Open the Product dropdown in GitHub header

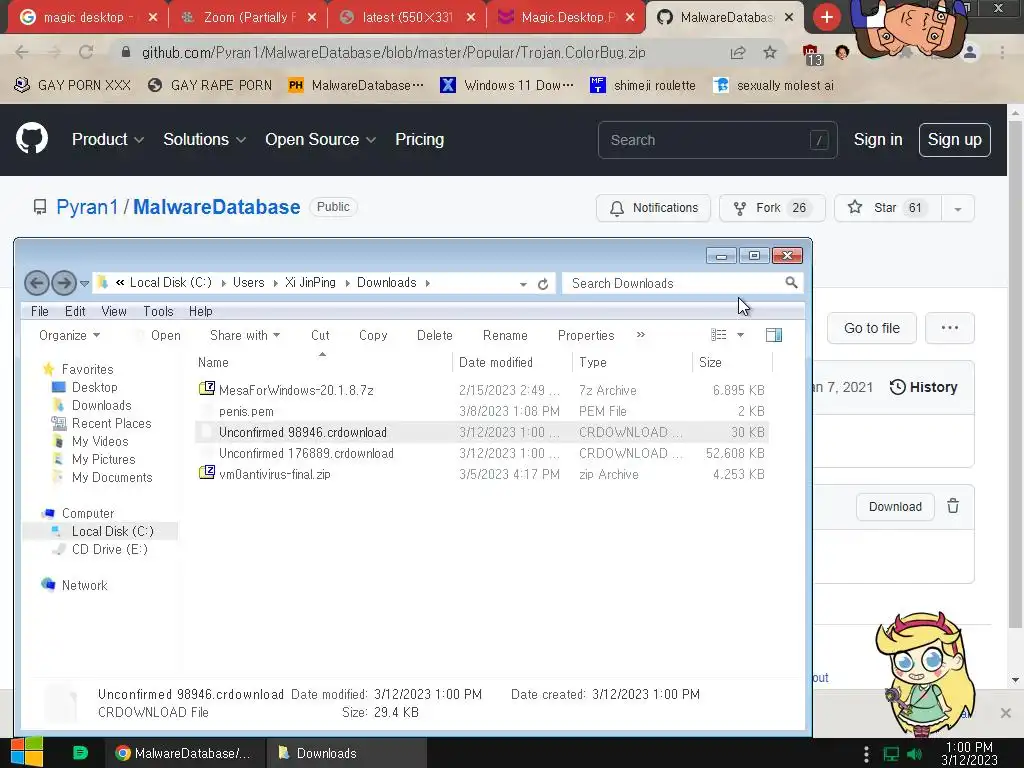point(108,139)
